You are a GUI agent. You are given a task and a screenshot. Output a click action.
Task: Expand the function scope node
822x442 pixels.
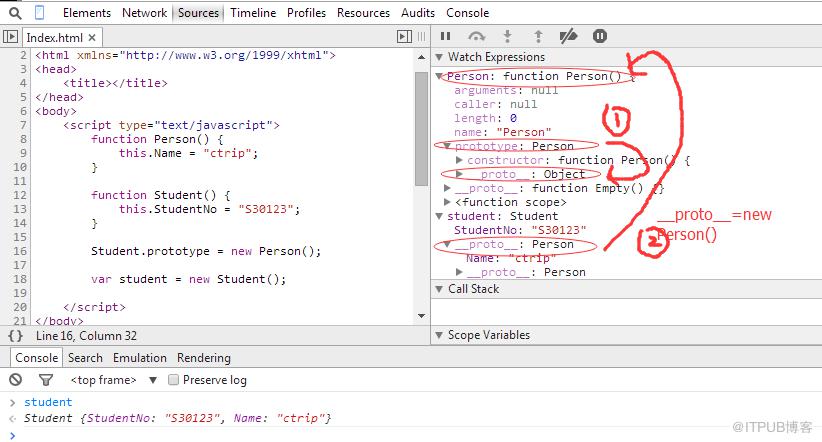click(447, 202)
